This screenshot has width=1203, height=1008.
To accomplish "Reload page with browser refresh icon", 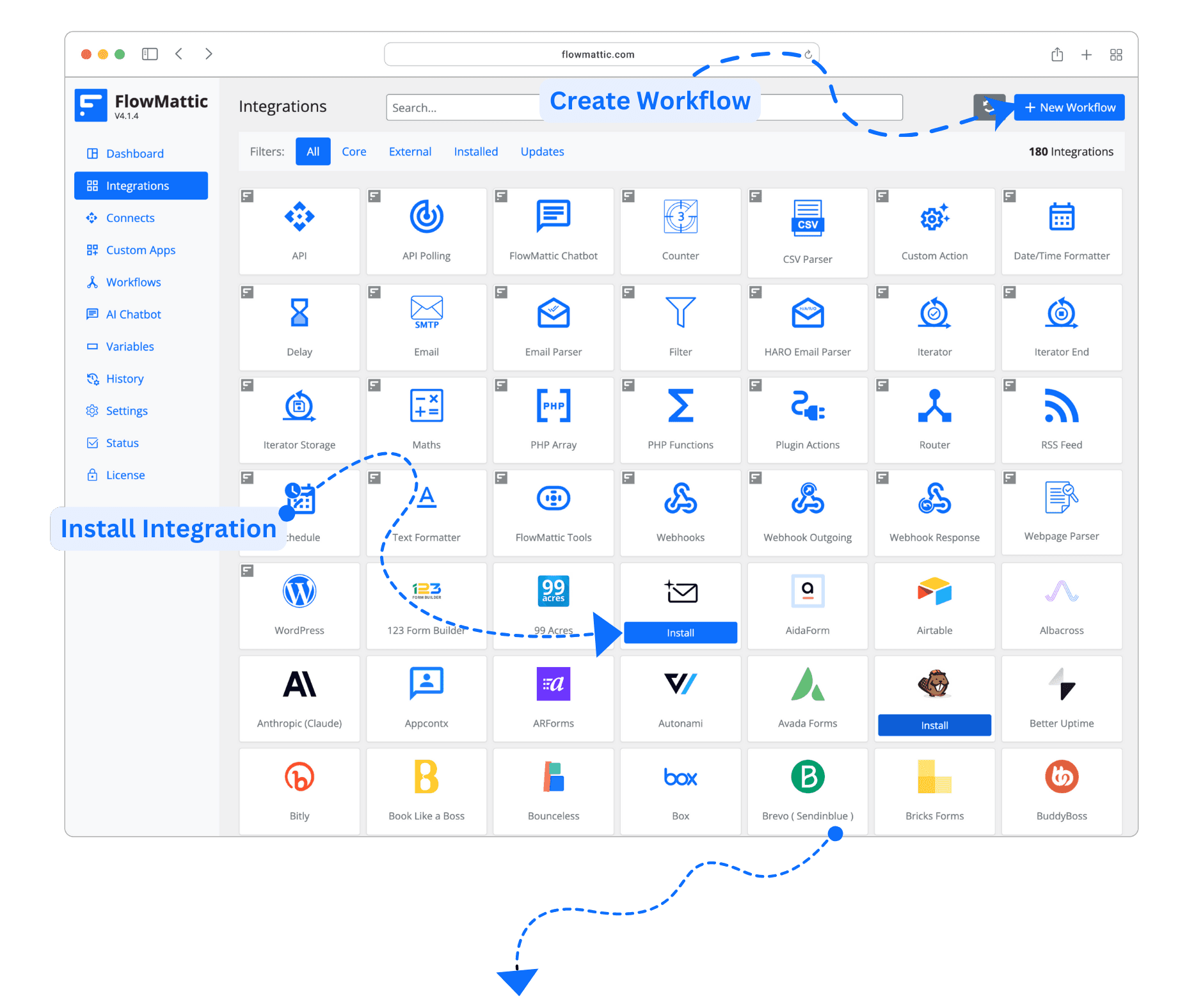I will click(x=808, y=54).
